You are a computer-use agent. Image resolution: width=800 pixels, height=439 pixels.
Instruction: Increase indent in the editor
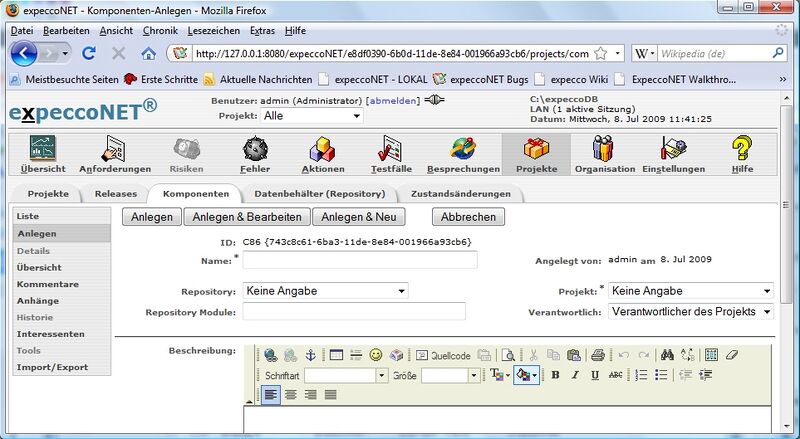(x=706, y=375)
